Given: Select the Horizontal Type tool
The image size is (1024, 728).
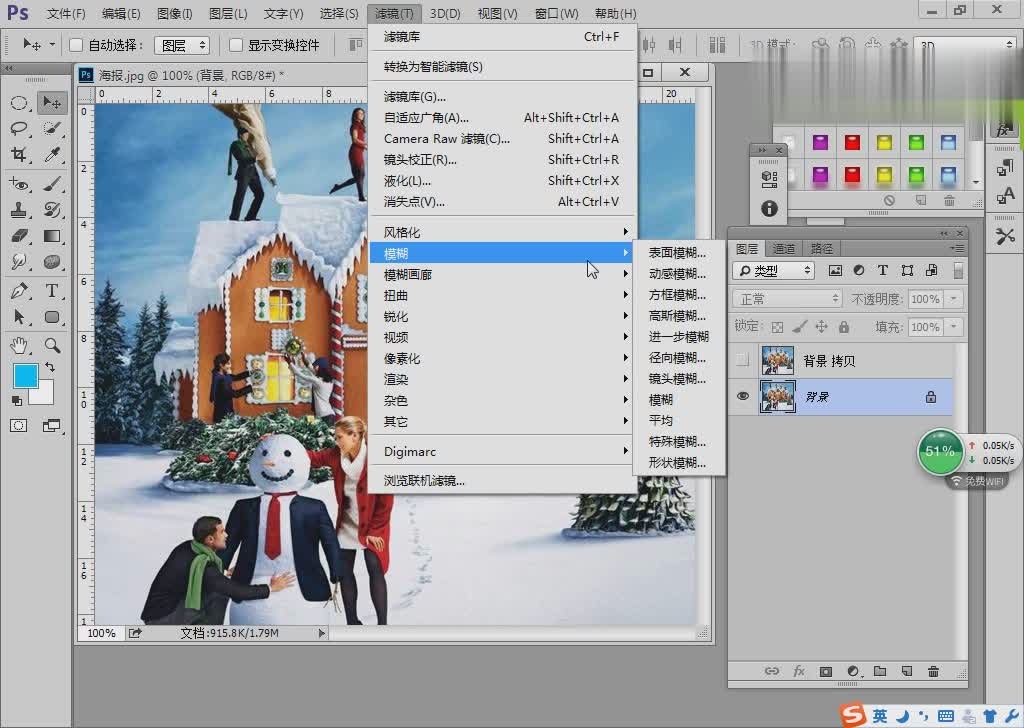Looking at the screenshot, I should [52, 291].
